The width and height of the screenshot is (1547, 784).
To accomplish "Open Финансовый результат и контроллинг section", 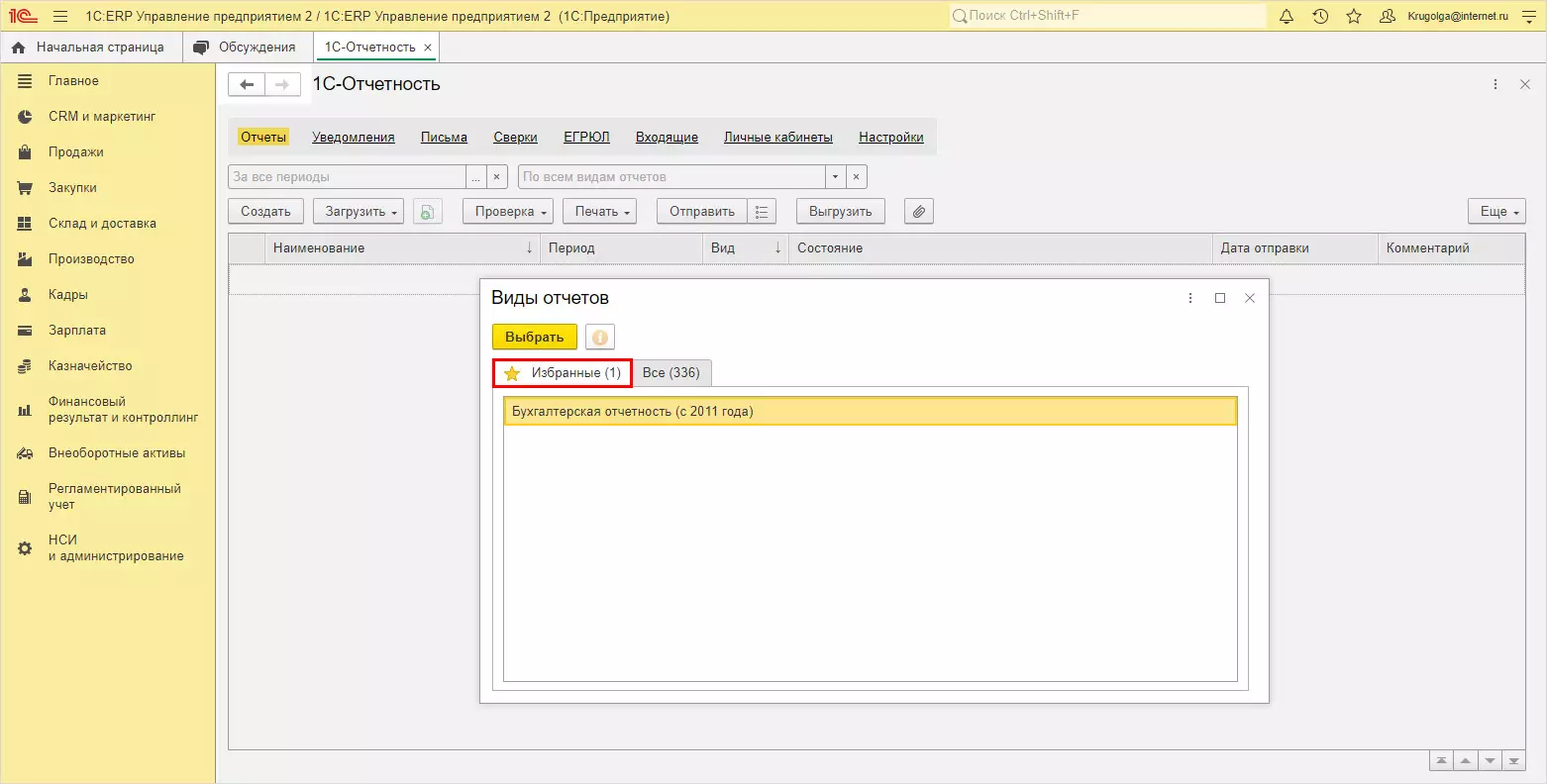I will click(x=108, y=410).
